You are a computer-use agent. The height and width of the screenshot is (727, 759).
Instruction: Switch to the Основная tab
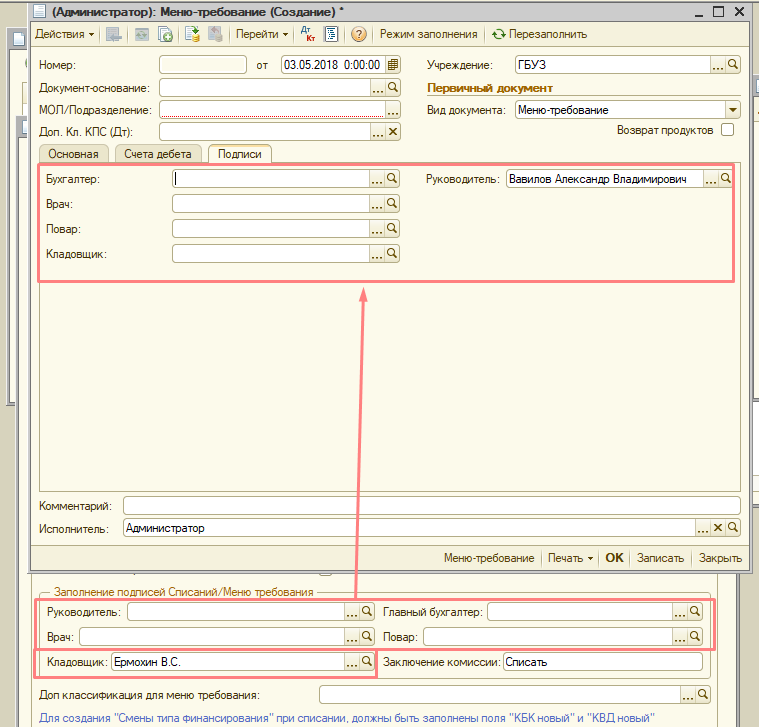[73, 154]
